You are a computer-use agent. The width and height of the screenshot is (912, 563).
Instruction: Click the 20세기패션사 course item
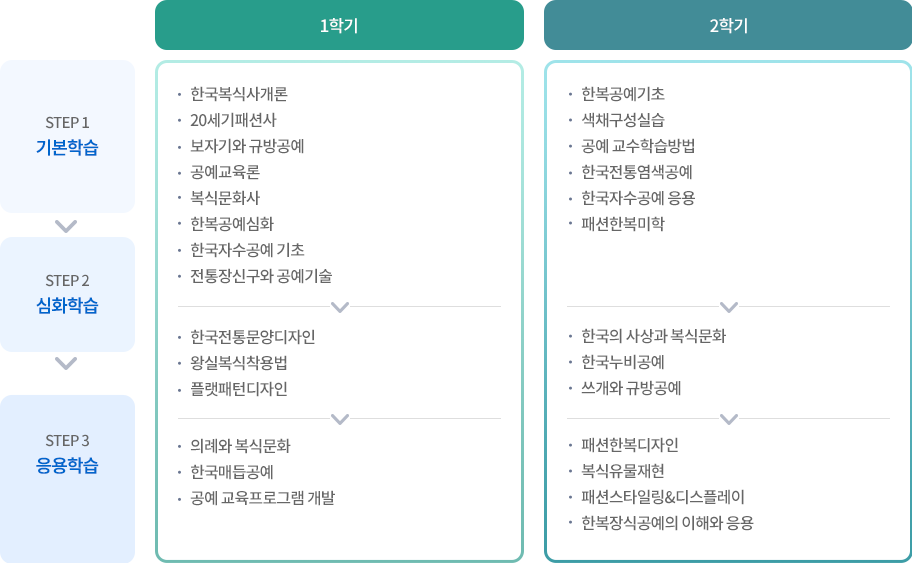coord(233,120)
